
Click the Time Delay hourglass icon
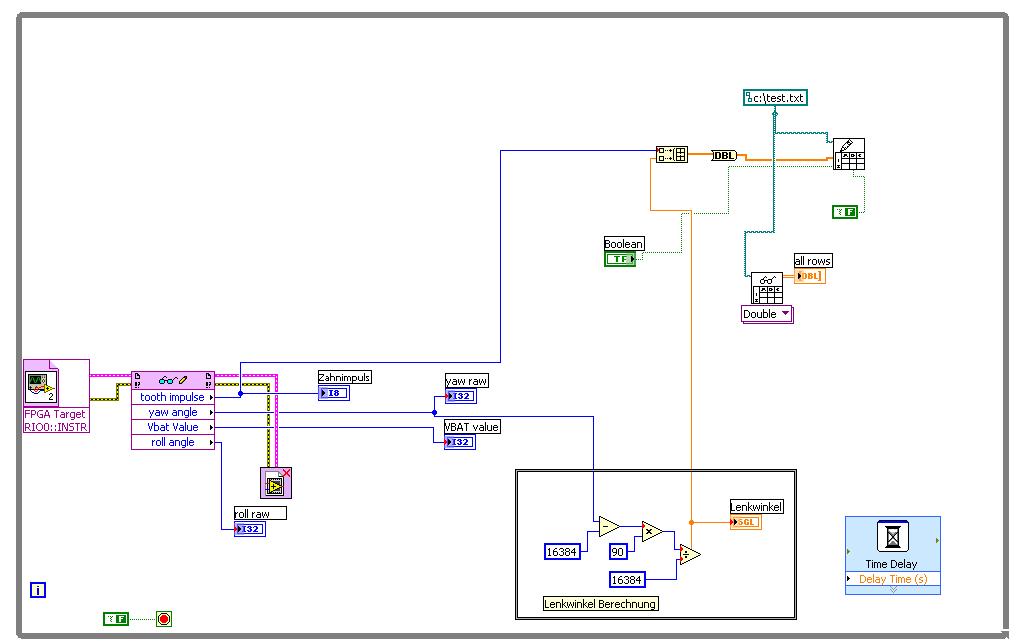tap(893, 536)
